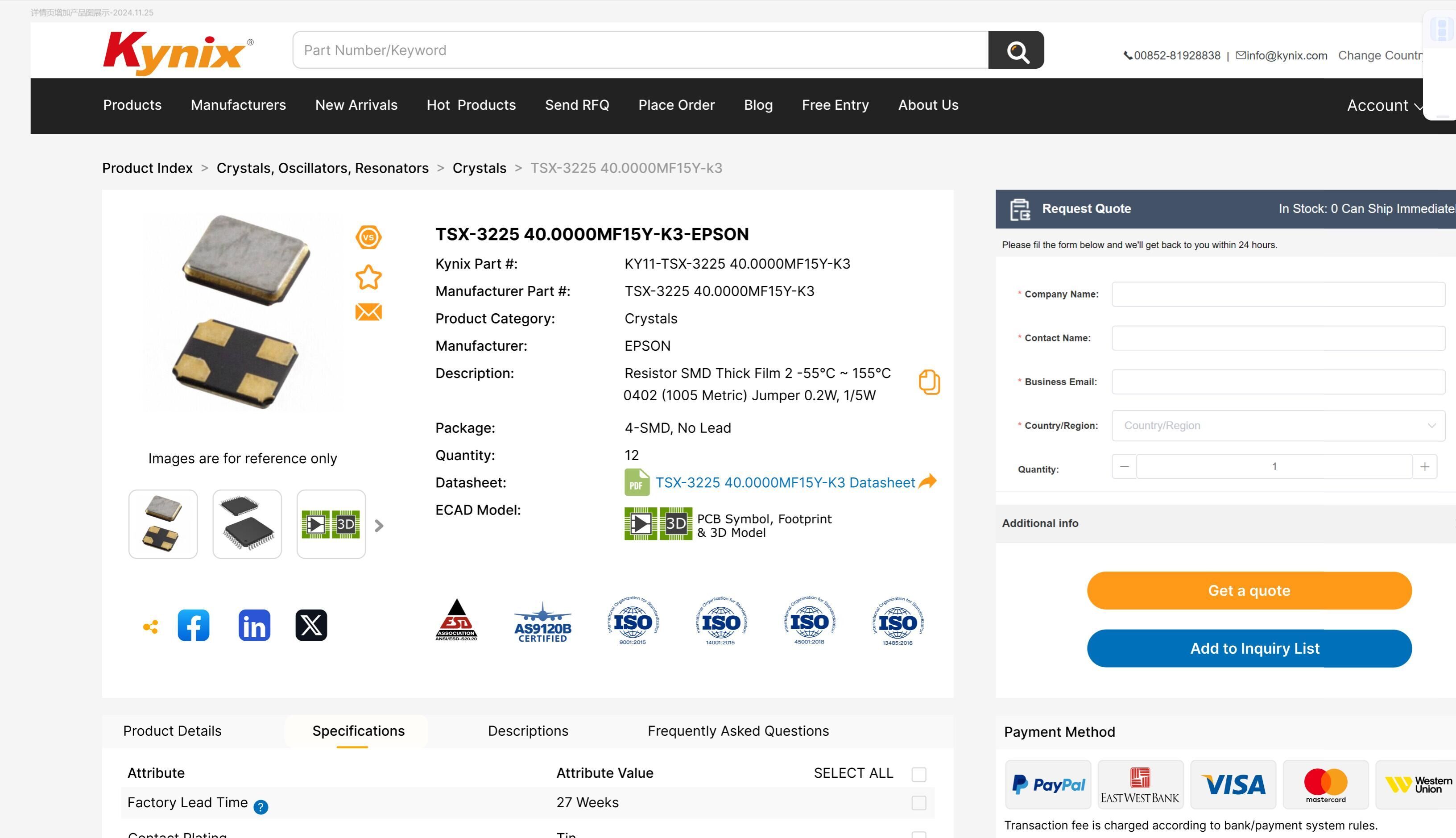Select the Mastercard payment logo
The image size is (1456, 838).
(x=1325, y=784)
